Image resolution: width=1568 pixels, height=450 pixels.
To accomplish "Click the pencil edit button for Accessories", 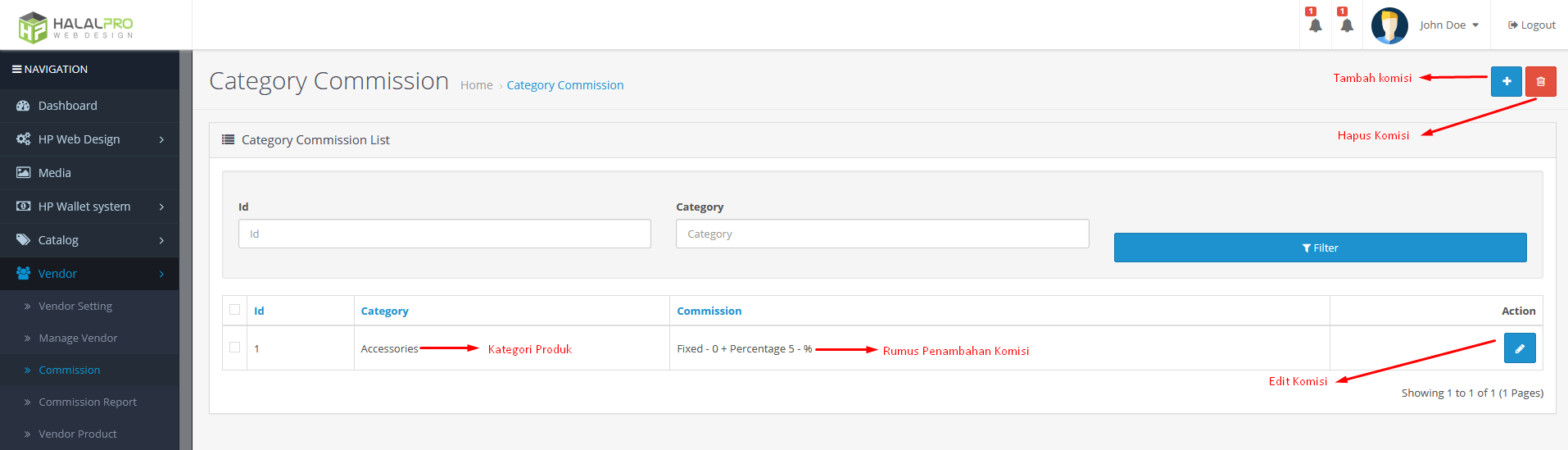I will click(x=1519, y=348).
